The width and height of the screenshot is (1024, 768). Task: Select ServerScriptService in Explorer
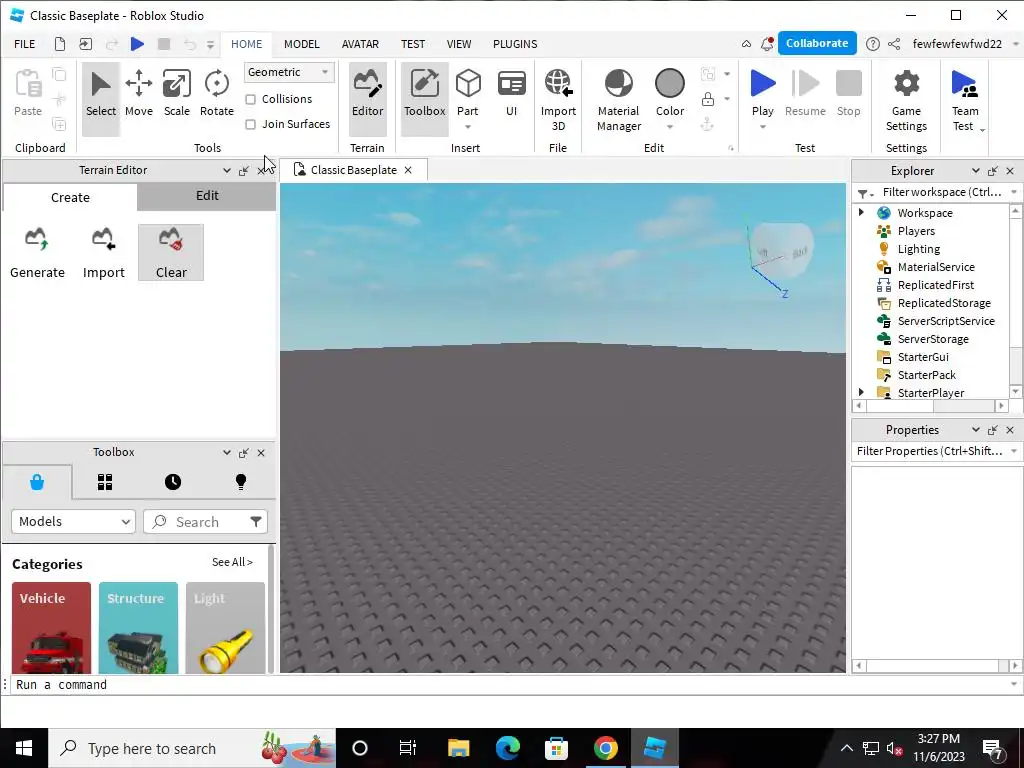(x=946, y=321)
